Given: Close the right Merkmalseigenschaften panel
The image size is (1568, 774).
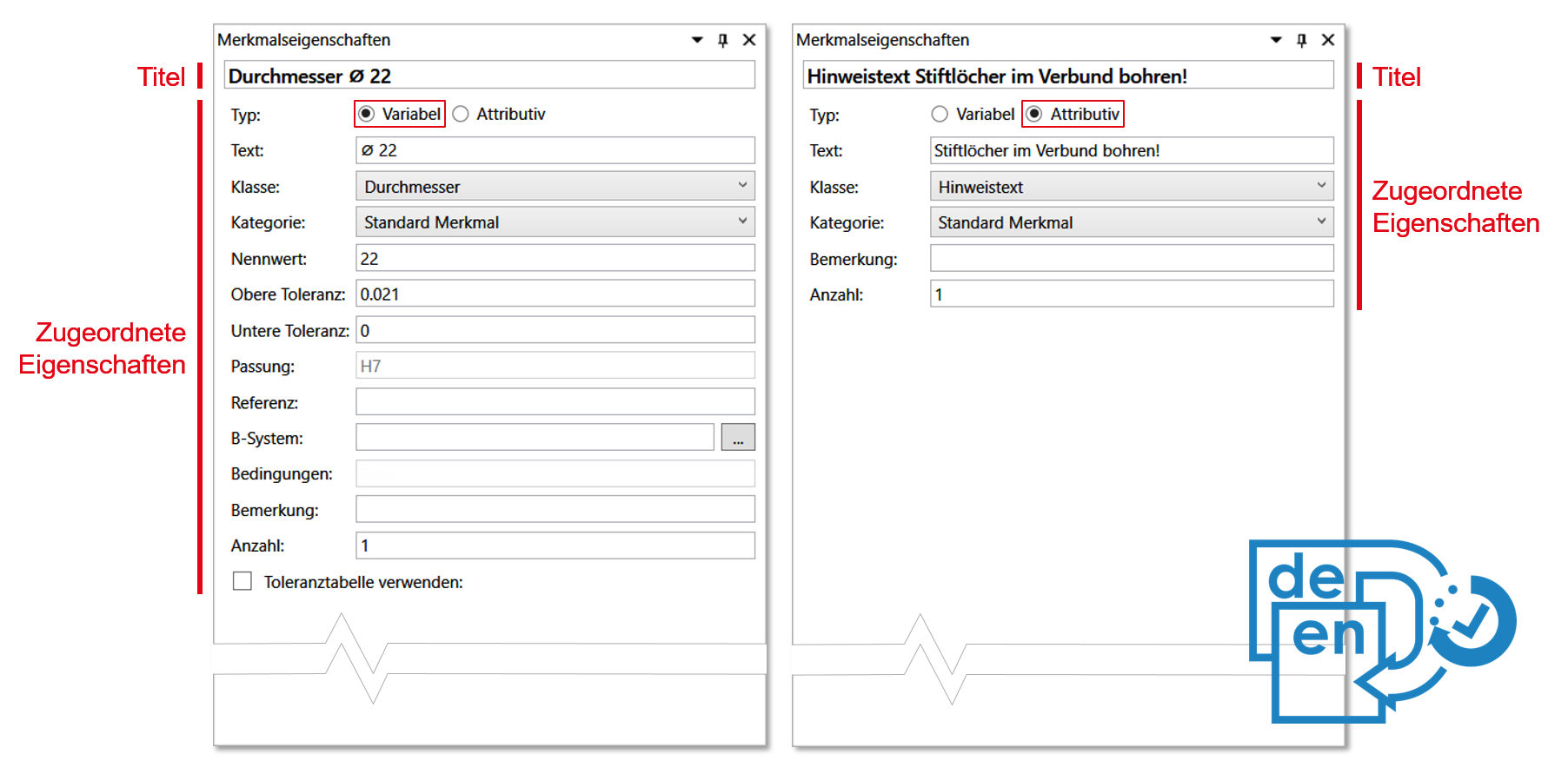Looking at the screenshot, I should point(1328,40).
